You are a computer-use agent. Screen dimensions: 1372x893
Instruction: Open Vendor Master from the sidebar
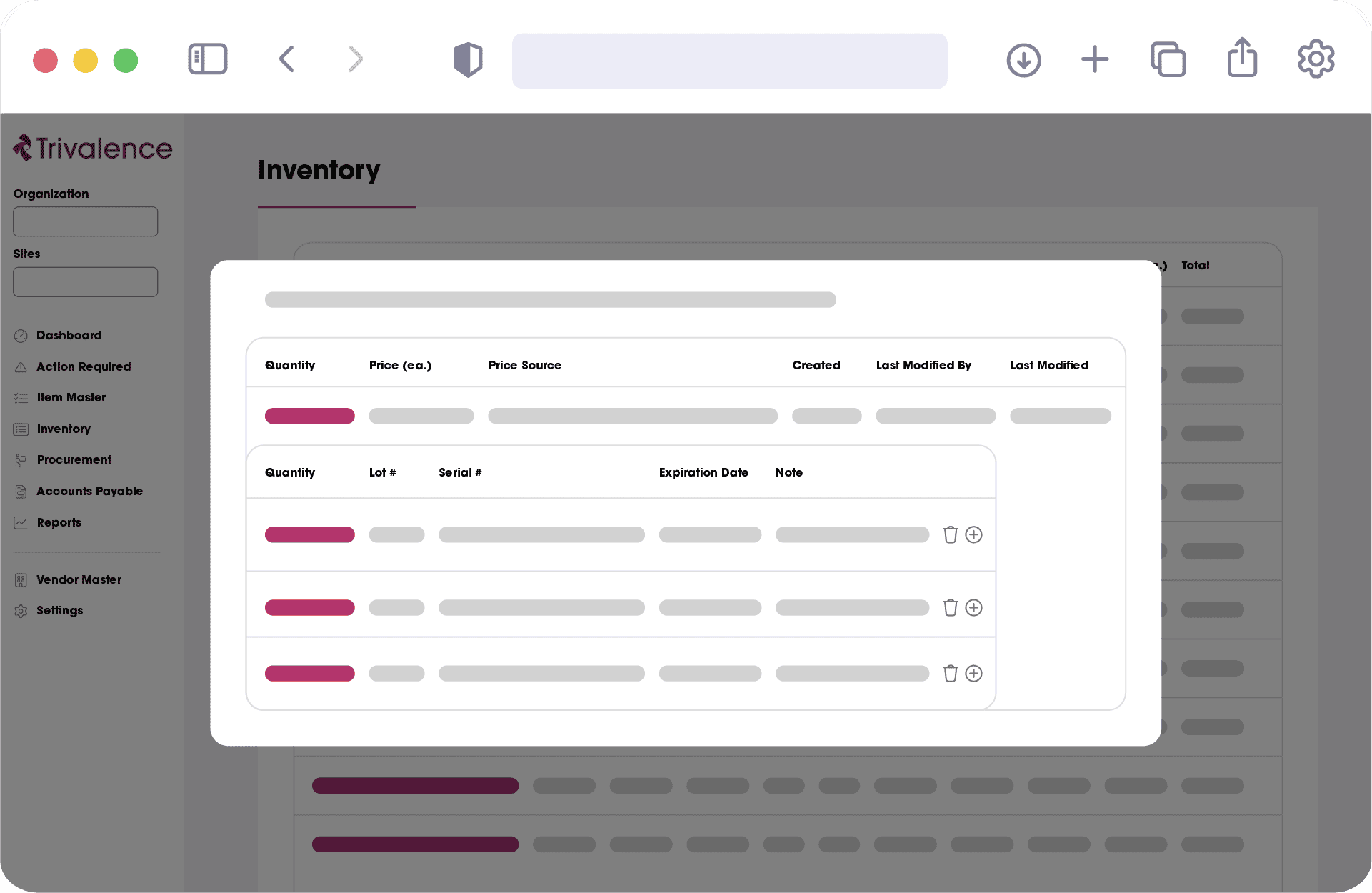pos(79,579)
